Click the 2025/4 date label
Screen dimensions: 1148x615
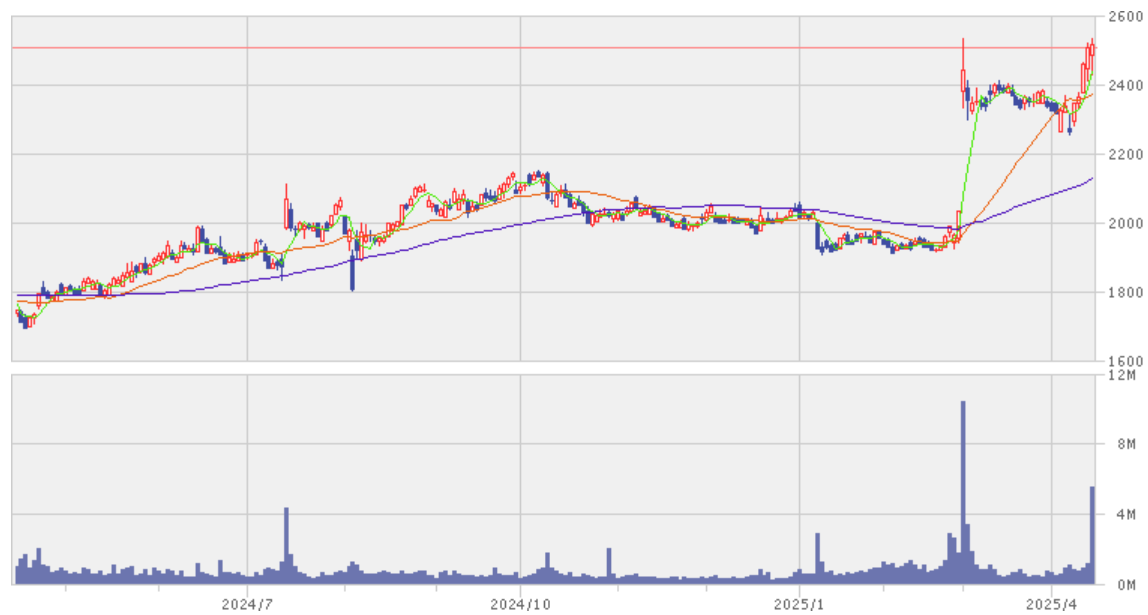coord(1051,605)
